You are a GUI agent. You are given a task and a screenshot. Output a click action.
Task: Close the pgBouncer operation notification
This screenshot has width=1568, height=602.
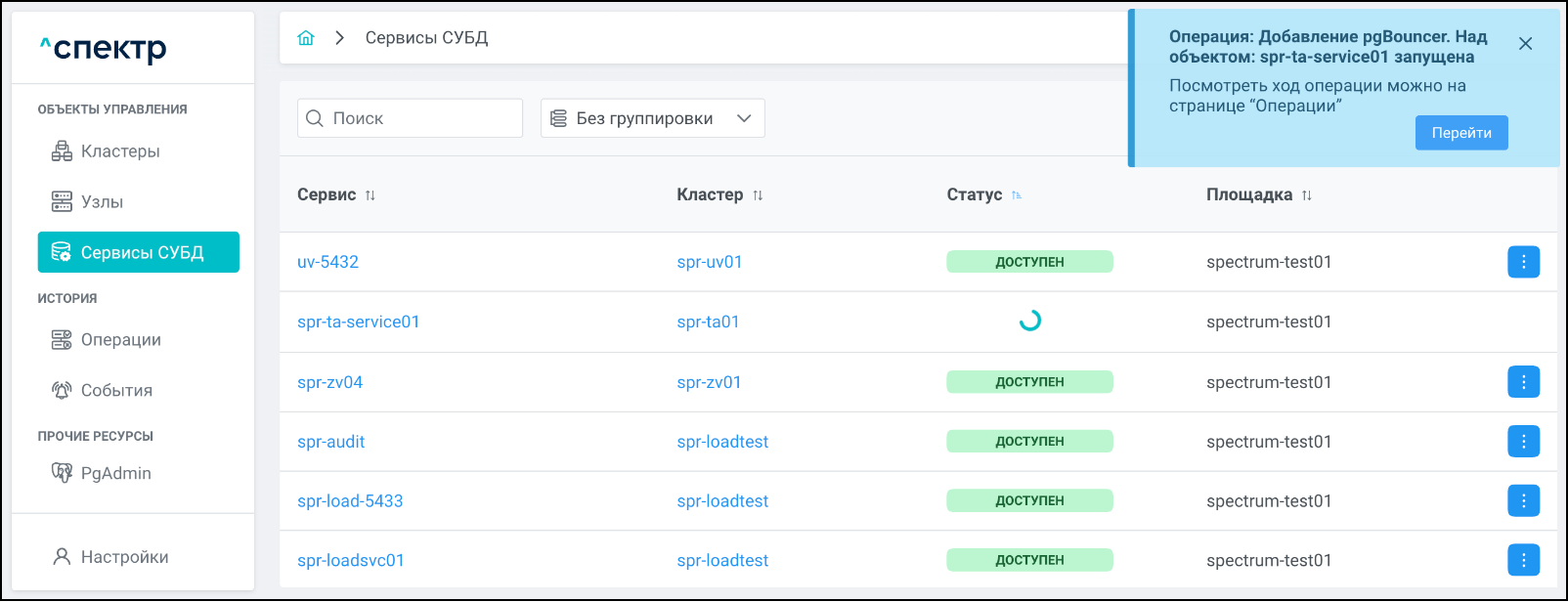click(1525, 44)
